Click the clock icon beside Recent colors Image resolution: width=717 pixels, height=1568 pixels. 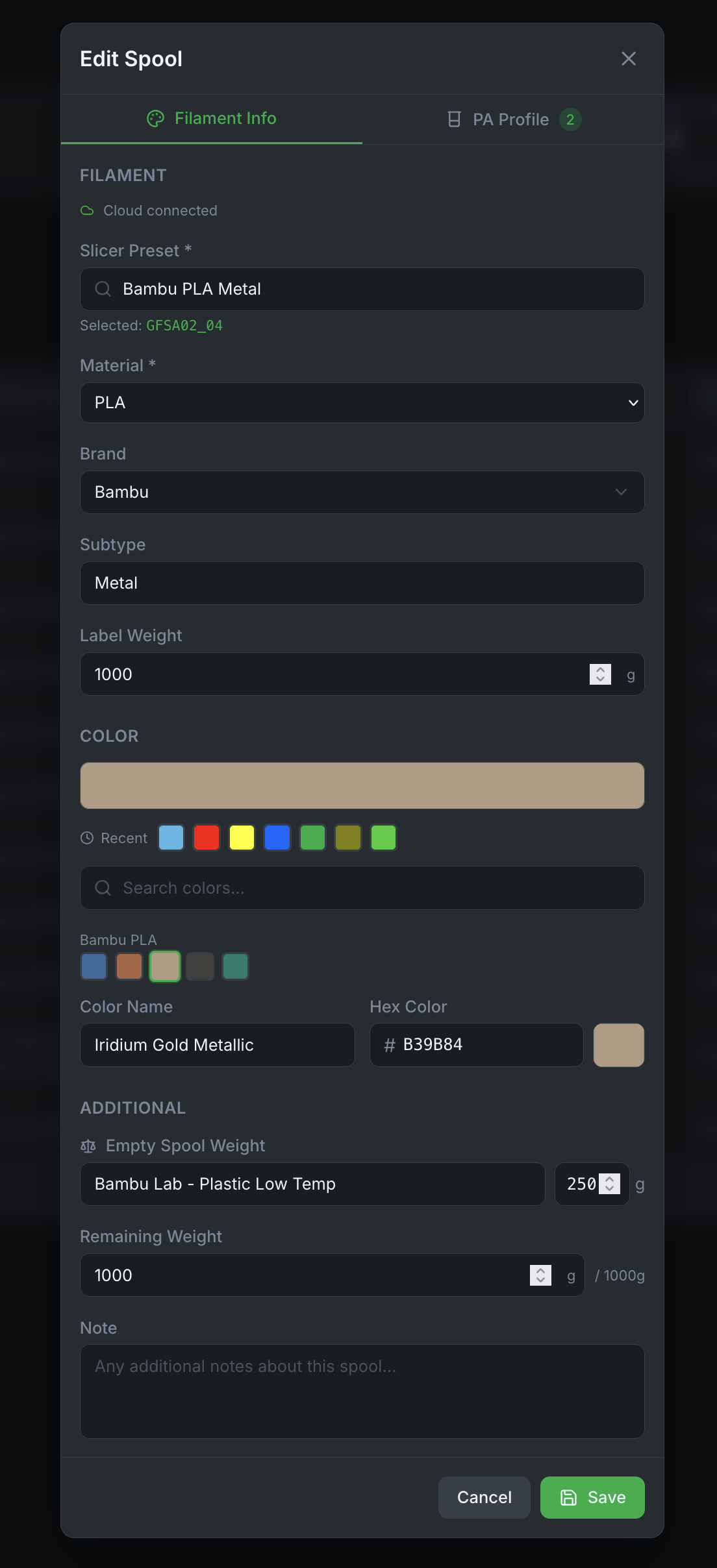pyautogui.click(x=87, y=838)
